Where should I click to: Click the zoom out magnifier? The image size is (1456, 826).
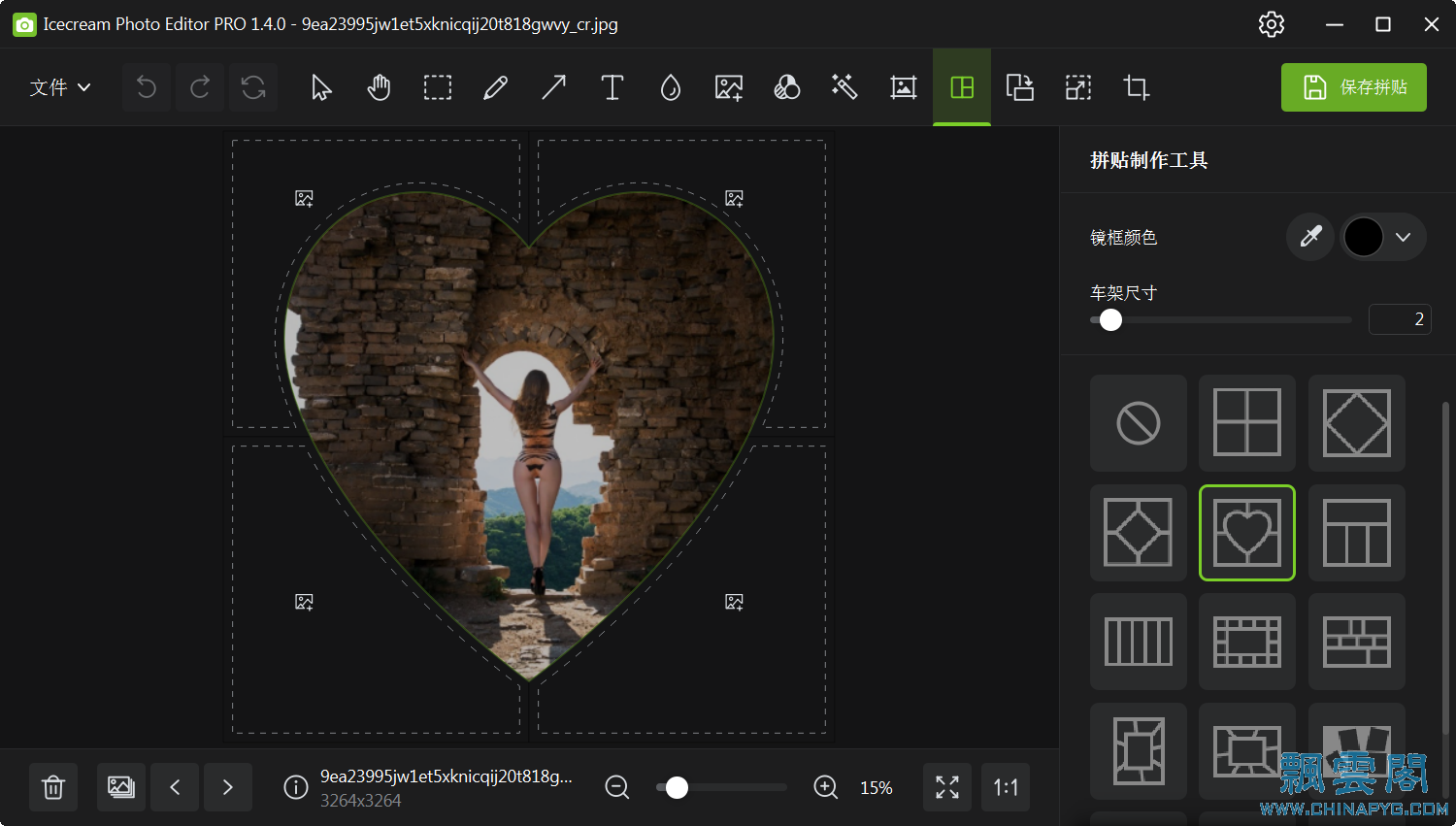click(617, 787)
